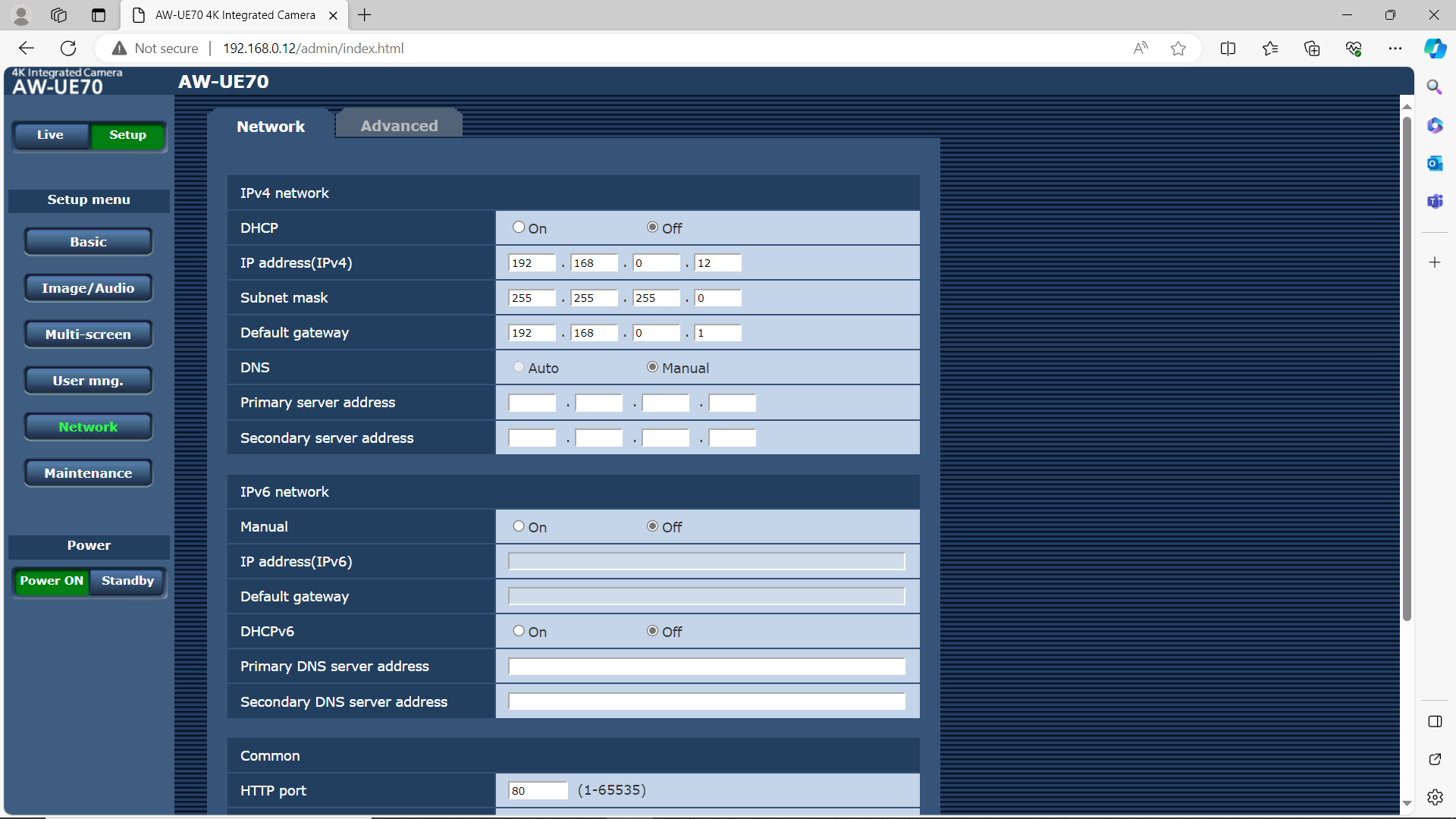Switch to the Advanced tab
The image size is (1456, 819).
[398, 125]
